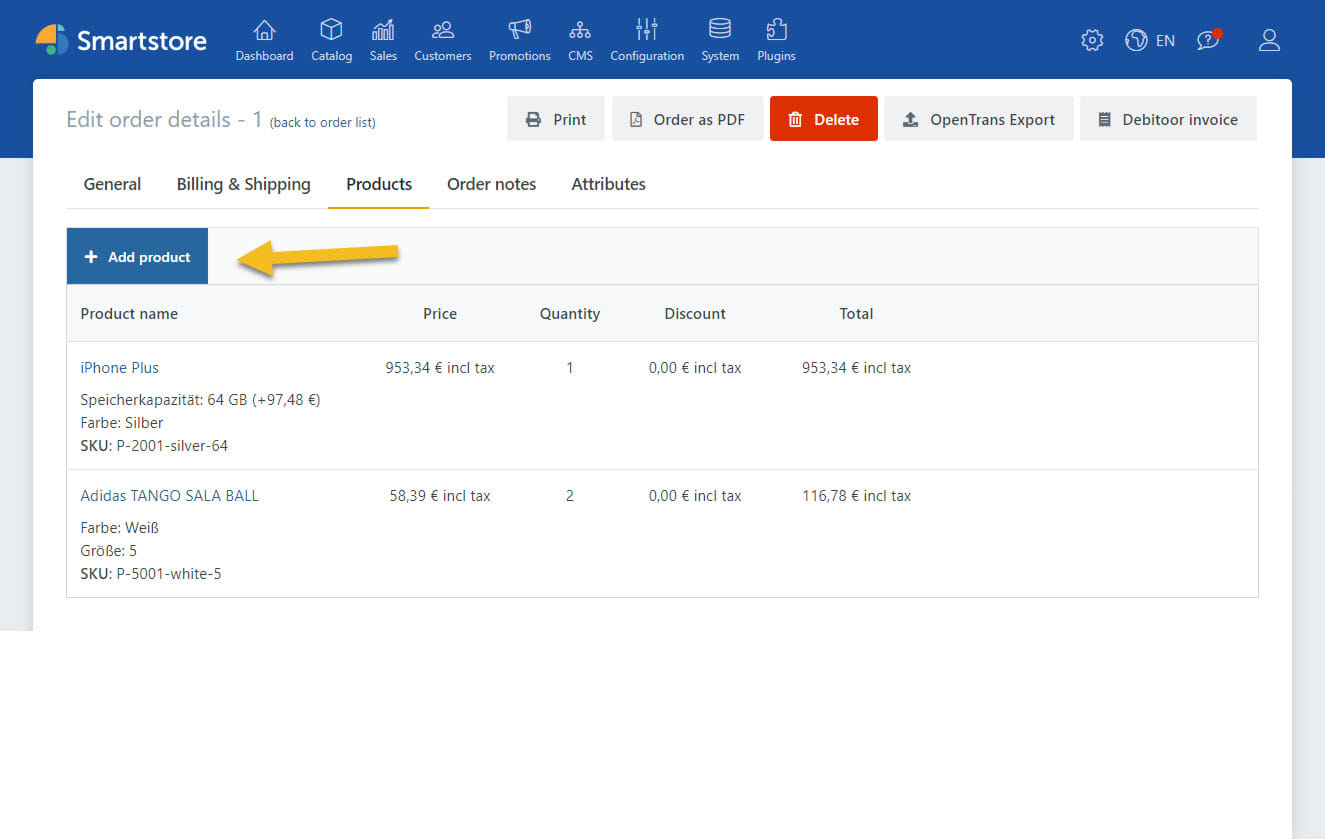Follow the back to order list link
1325x840 pixels.
322,123
